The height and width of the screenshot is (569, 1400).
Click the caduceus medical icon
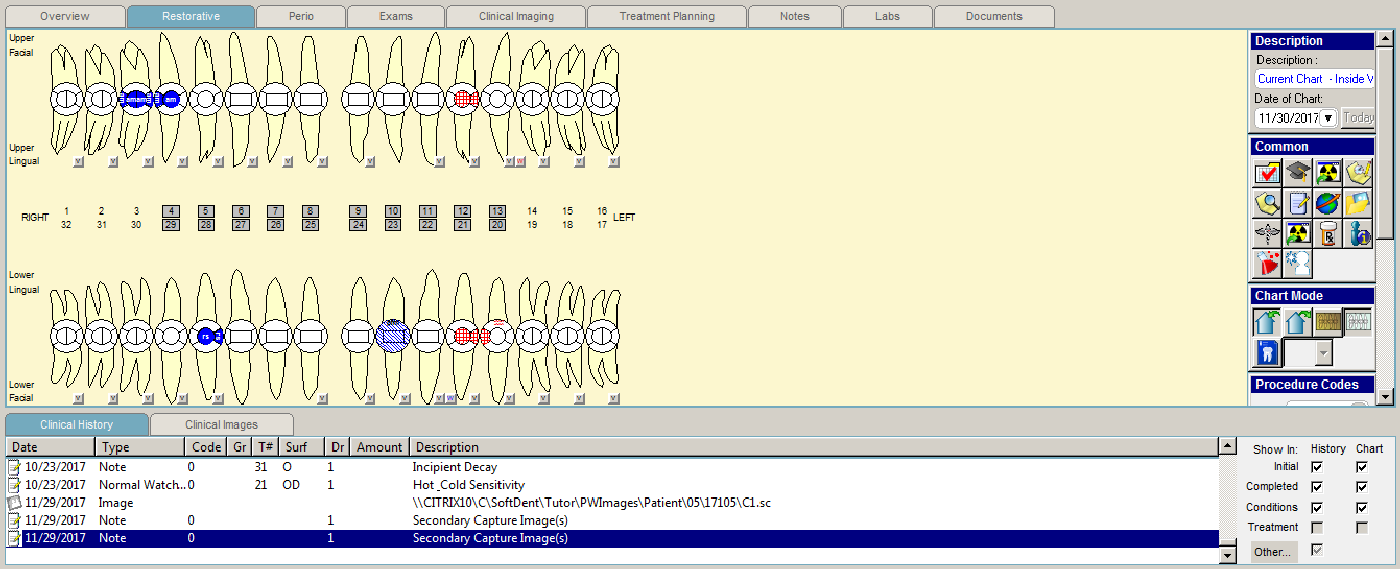[x=1267, y=234]
